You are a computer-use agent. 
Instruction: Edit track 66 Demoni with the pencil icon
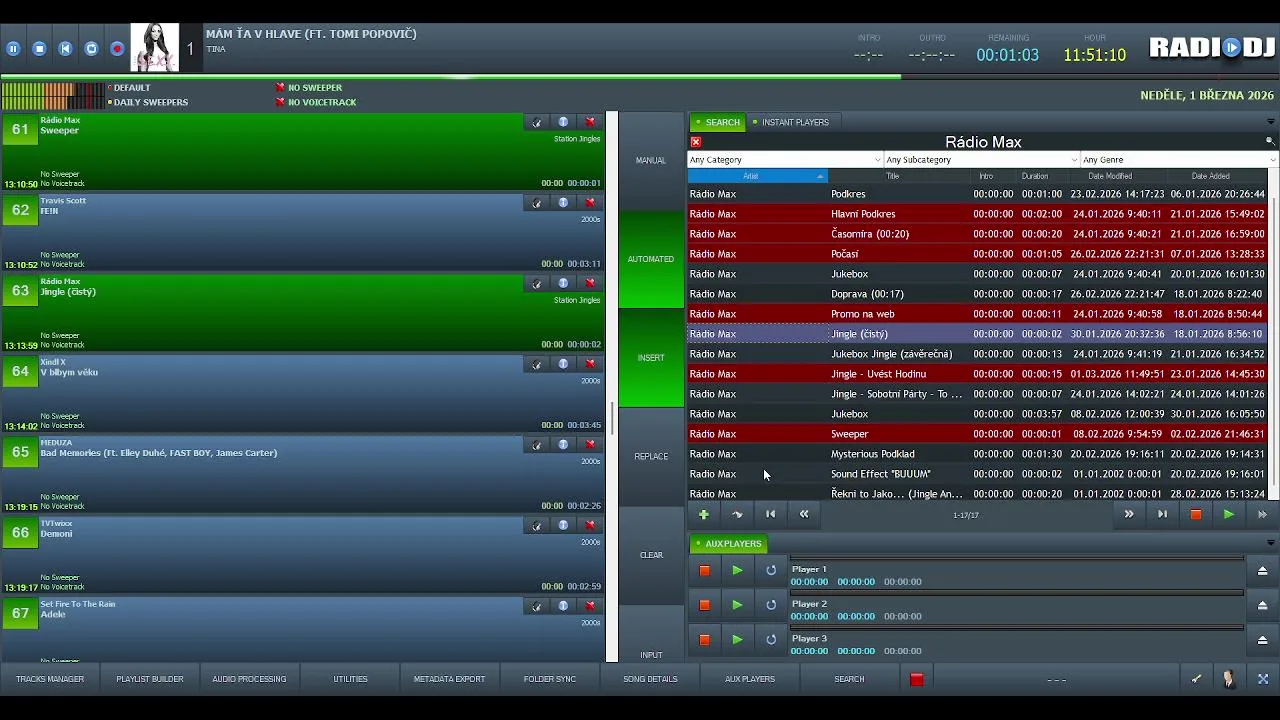coord(537,525)
